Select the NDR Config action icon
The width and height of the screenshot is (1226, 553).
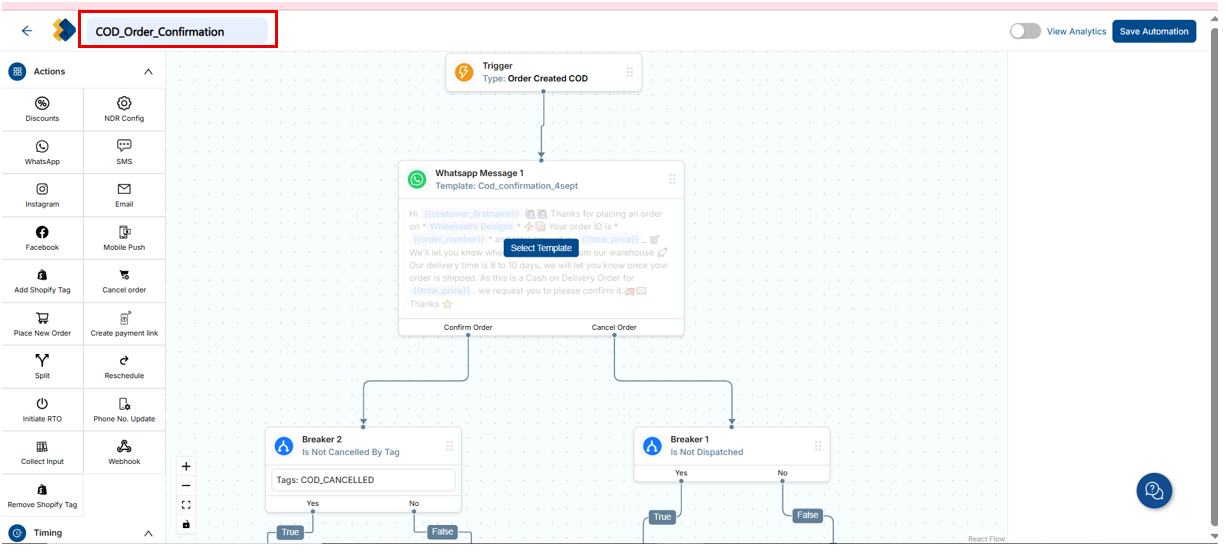(x=124, y=104)
